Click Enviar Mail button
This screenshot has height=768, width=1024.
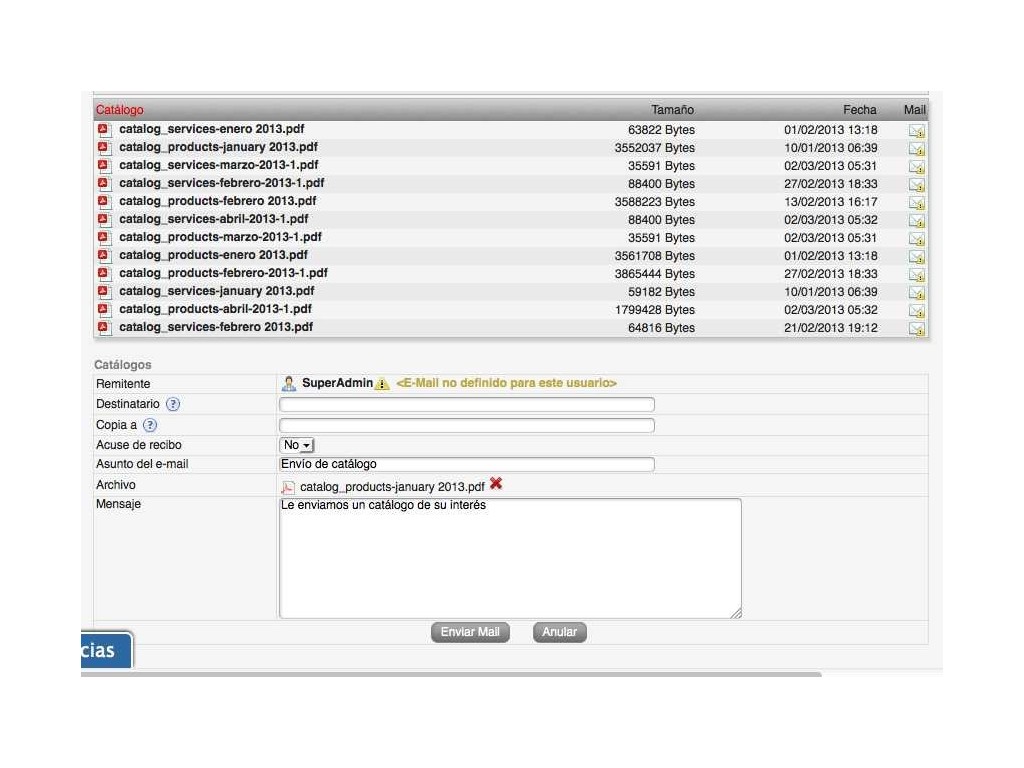coord(470,632)
